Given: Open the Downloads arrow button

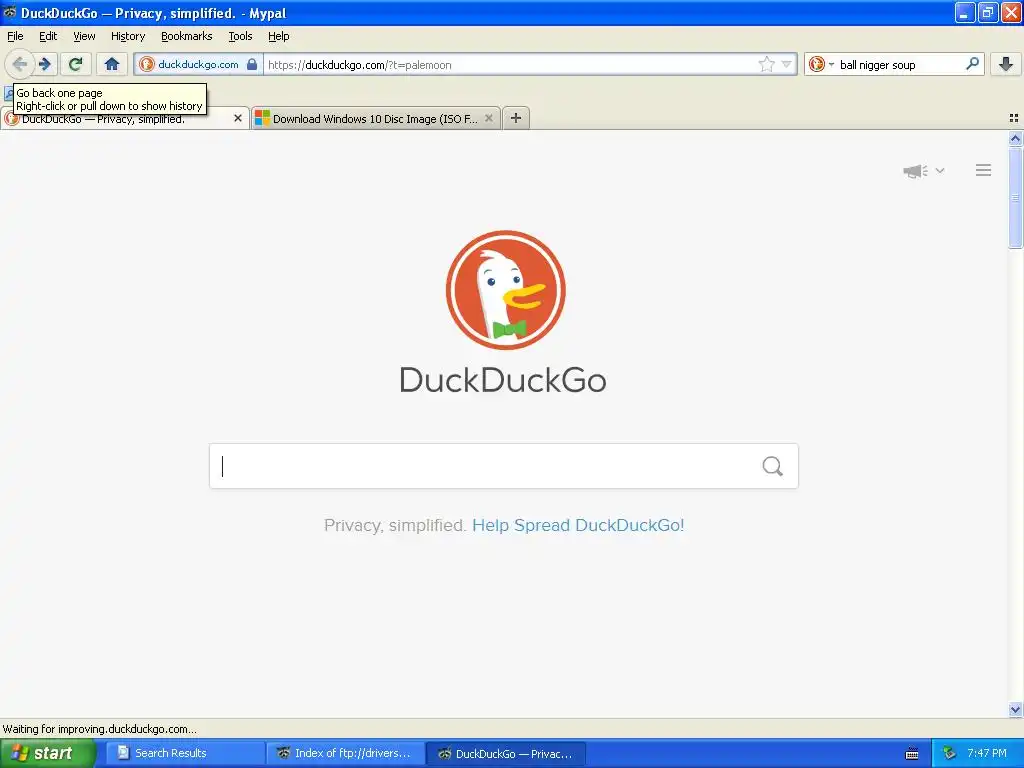Looking at the screenshot, I should tap(1006, 64).
